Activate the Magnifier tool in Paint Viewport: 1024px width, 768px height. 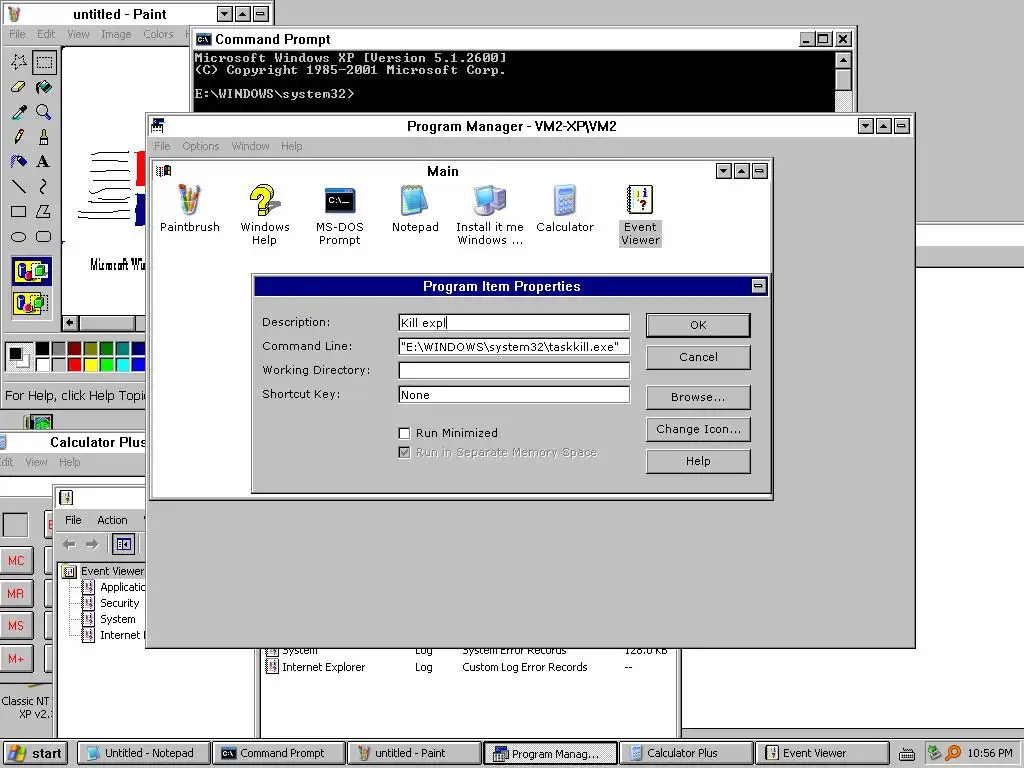click(44, 112)
